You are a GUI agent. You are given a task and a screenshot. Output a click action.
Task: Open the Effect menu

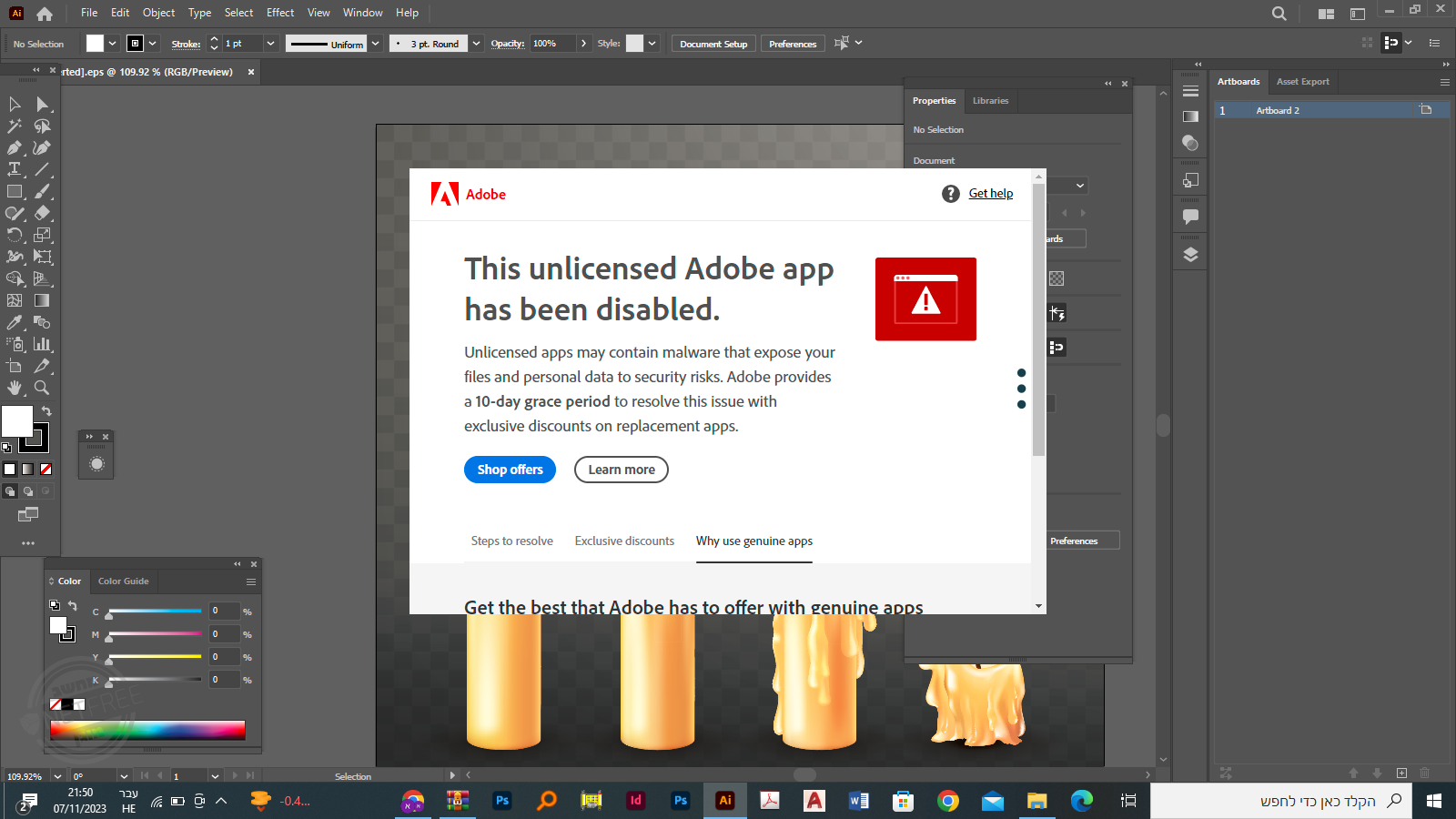[x=280, y=13]
